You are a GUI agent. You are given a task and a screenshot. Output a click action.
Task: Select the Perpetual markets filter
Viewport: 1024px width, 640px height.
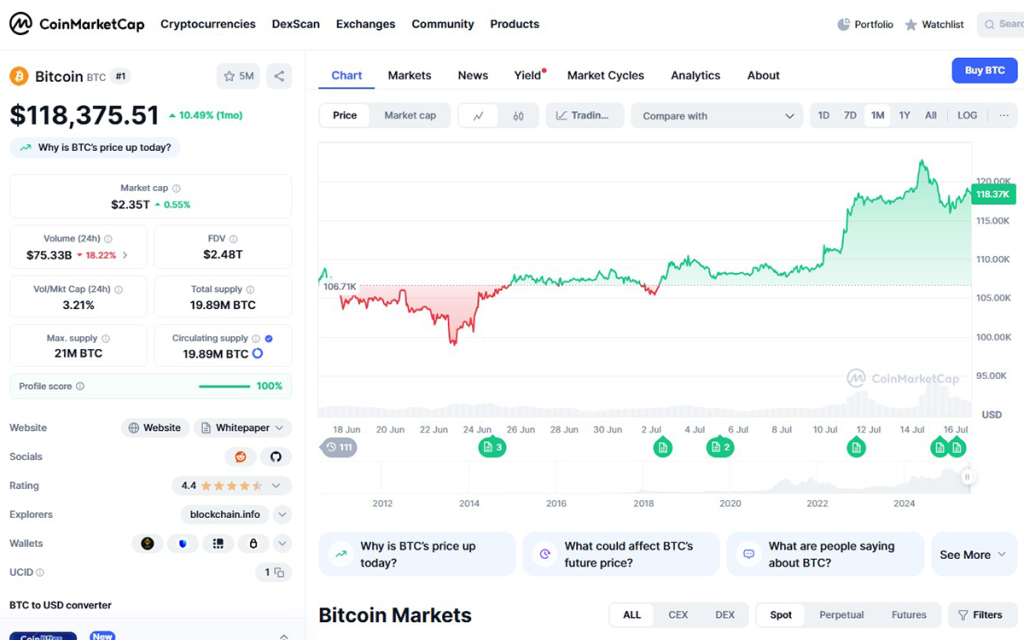click(841, 615)
